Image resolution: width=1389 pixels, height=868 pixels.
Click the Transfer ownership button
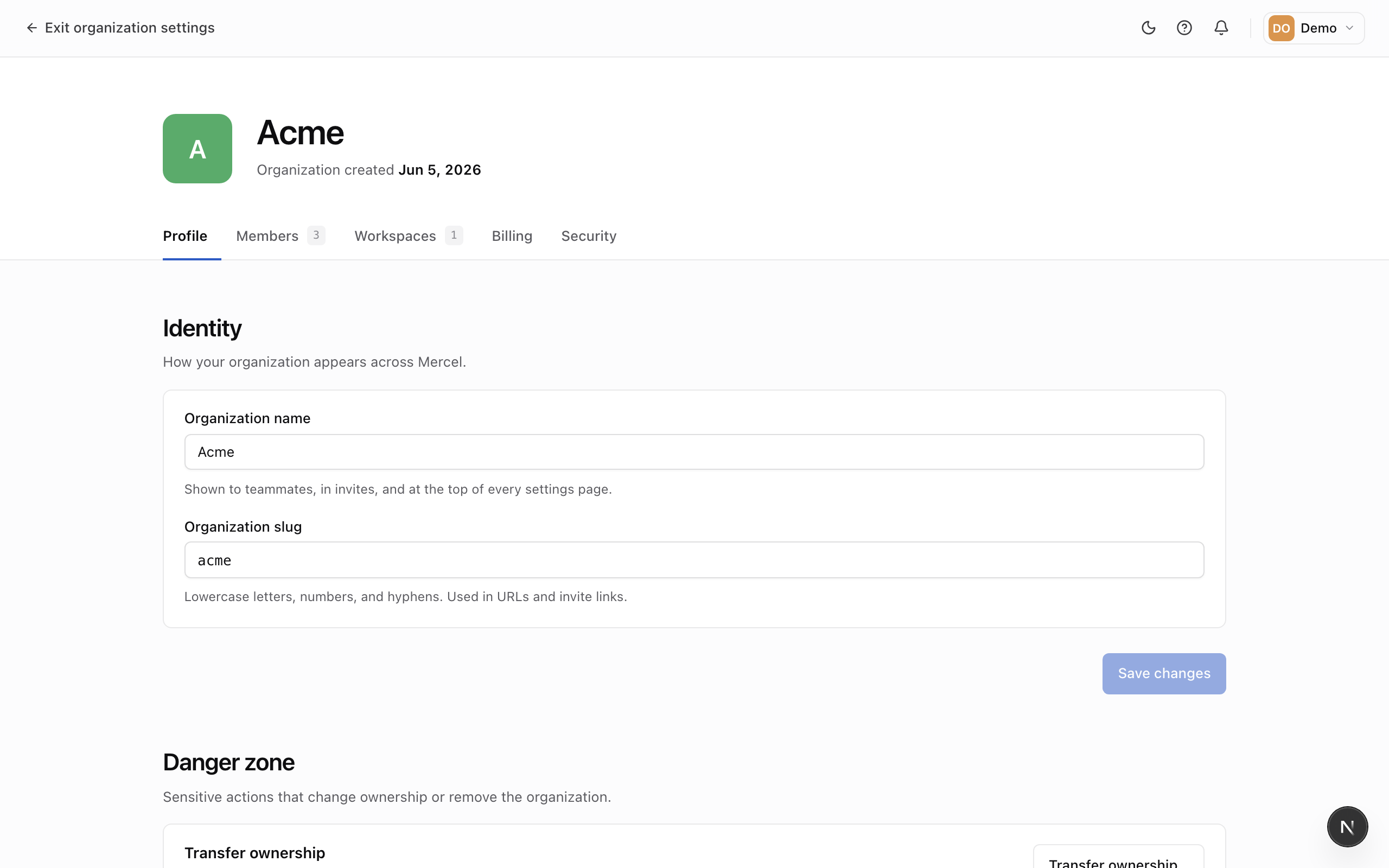pyautogui.click(x=1118, y=857)
